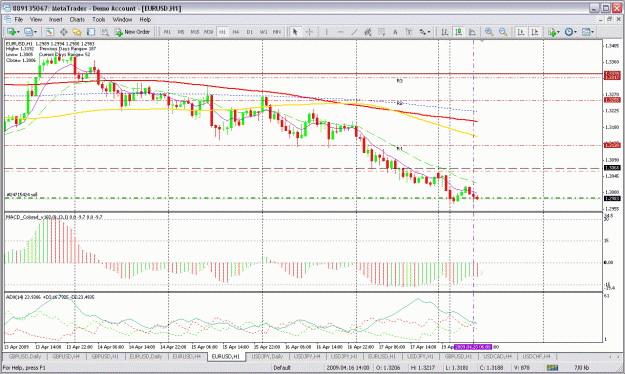Switch to the EURUSD,H4 chart tab
This screenshot has width=625, height=374.
point(187,356)
